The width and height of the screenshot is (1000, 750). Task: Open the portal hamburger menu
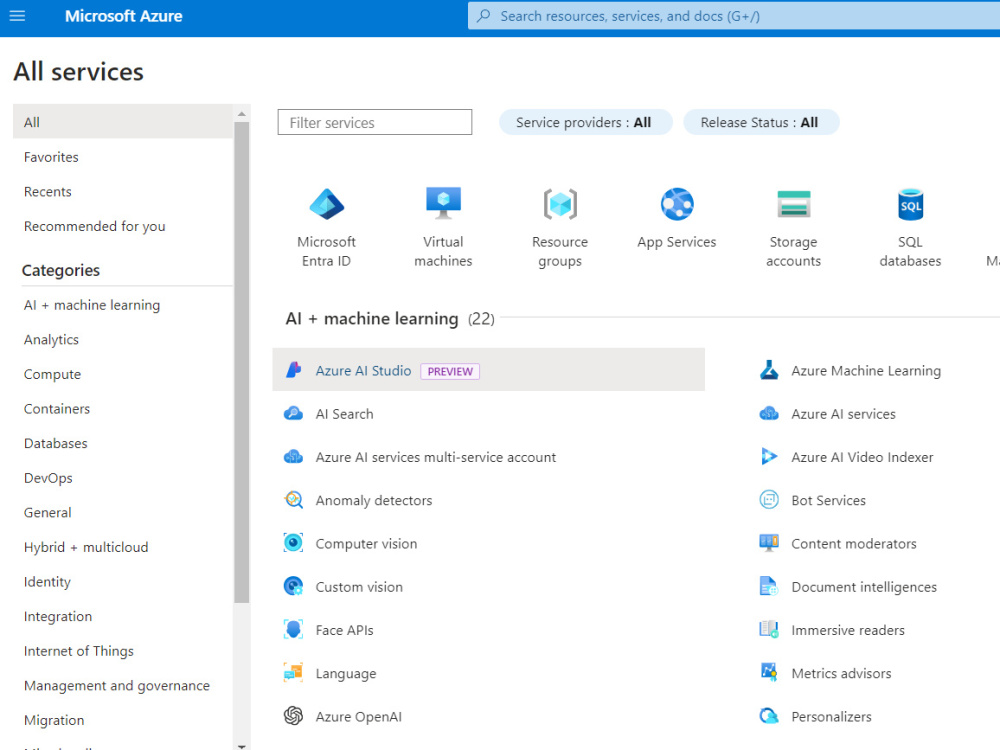point(17,16)
